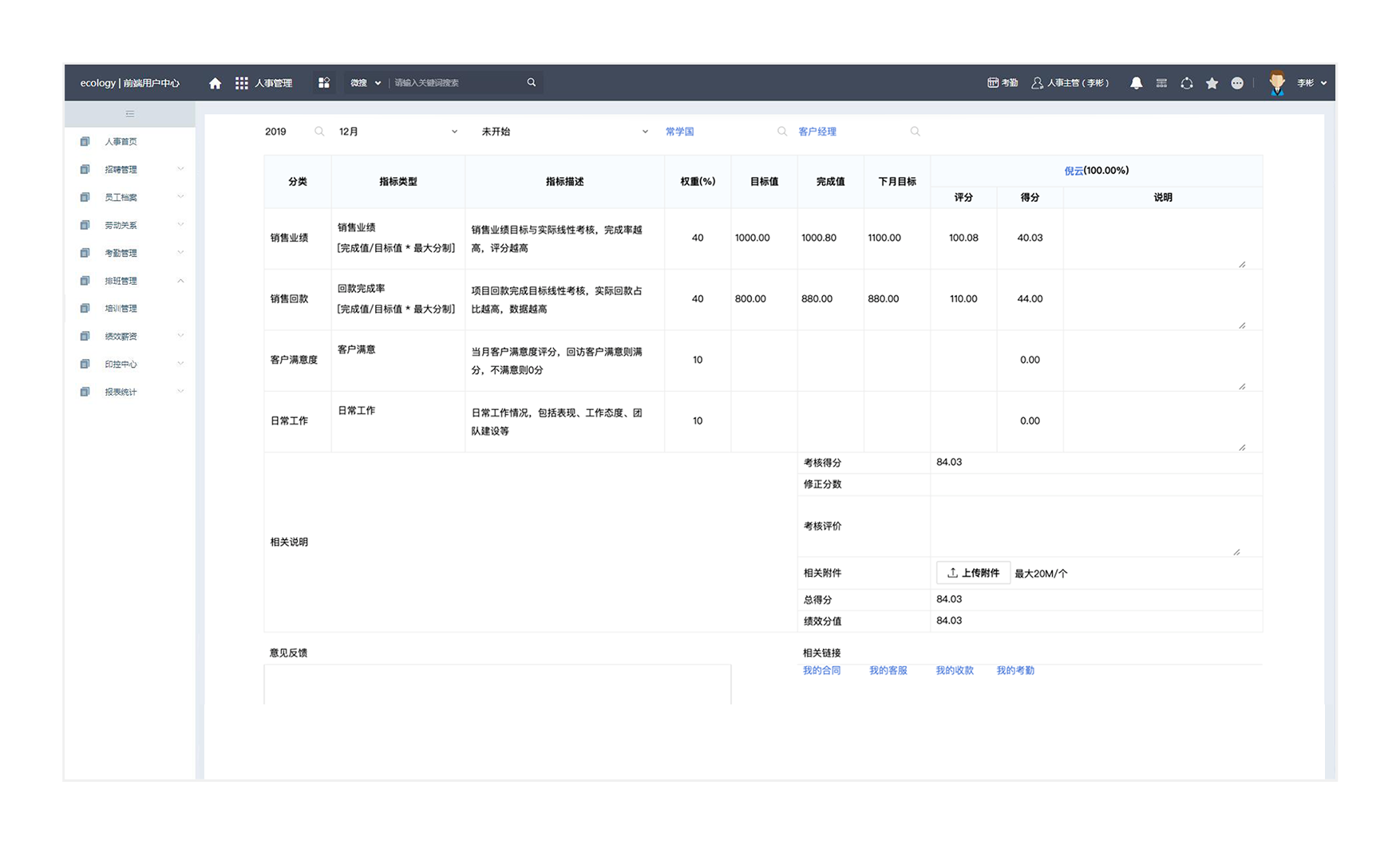Select 培训管理 in the sidebar
Image resolution: width=1400 pixels, height=844 pixels.
(x=121, y=308)
